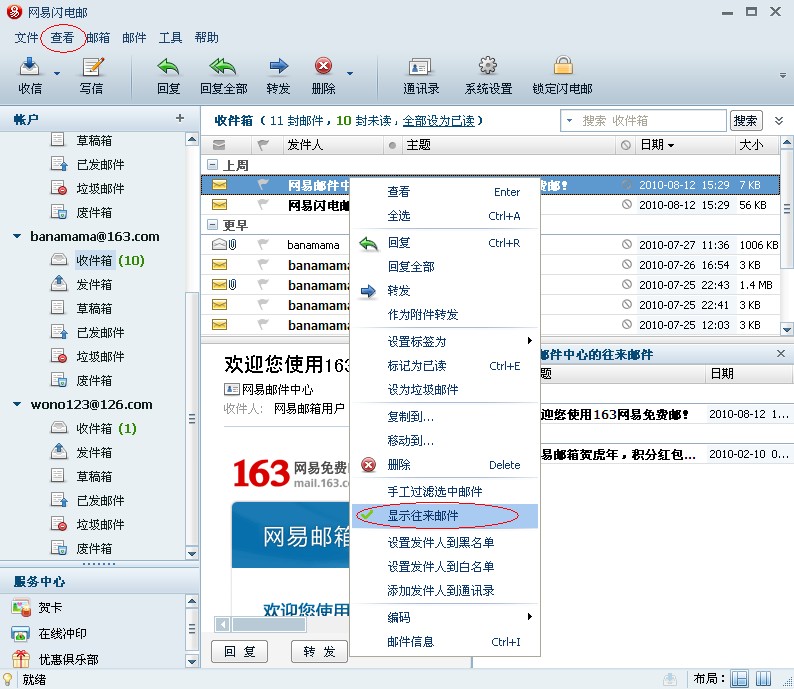Choose 添加发件人到通讯录 in context menu
This screenshot has height=689, width=794.
(445, 590)
